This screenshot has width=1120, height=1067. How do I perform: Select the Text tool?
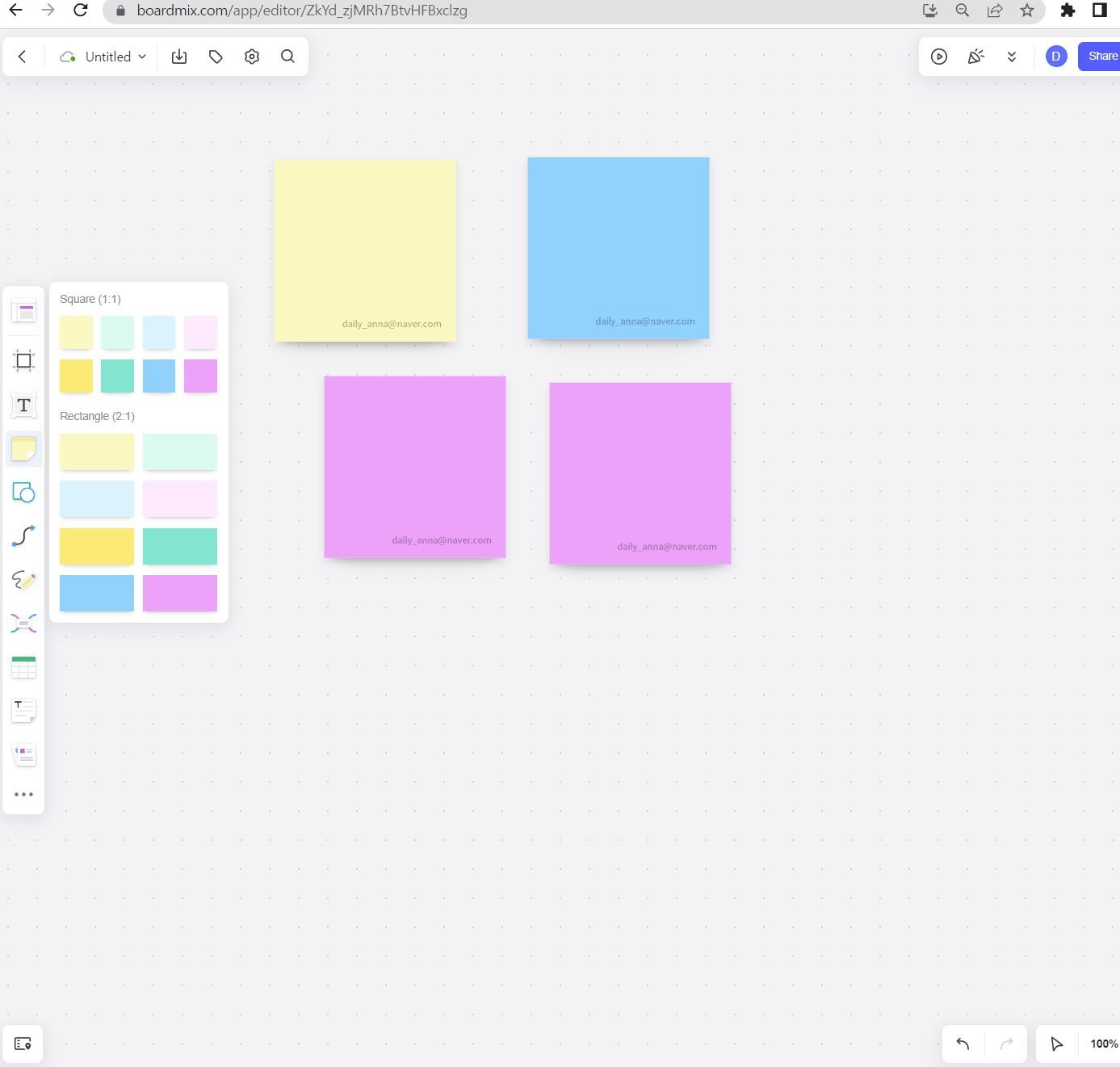click(x=23, y=405)
